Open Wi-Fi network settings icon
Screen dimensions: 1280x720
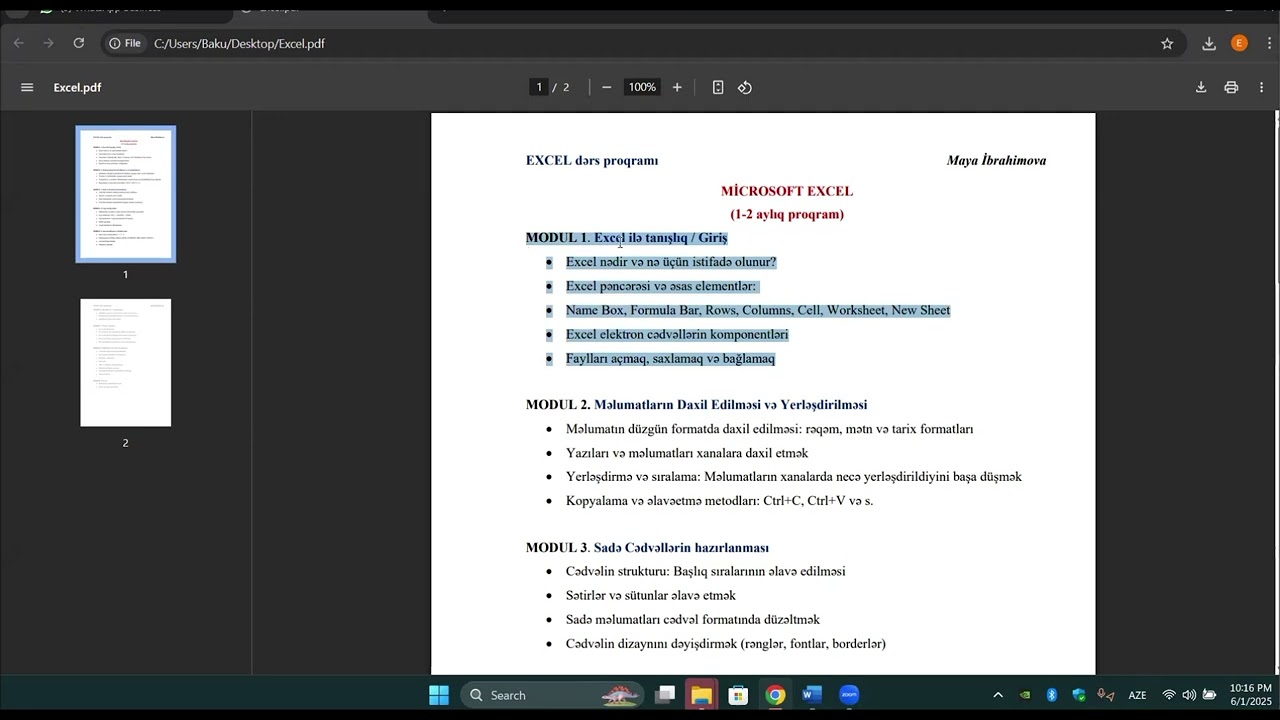point(1169,695)
